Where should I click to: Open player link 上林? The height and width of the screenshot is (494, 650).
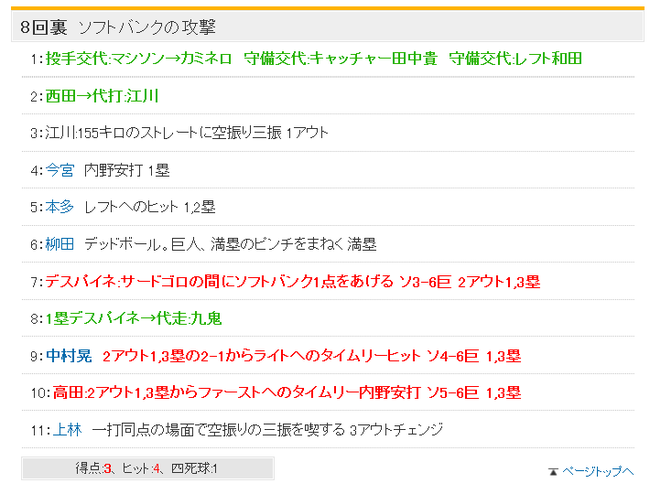(67, 430)
